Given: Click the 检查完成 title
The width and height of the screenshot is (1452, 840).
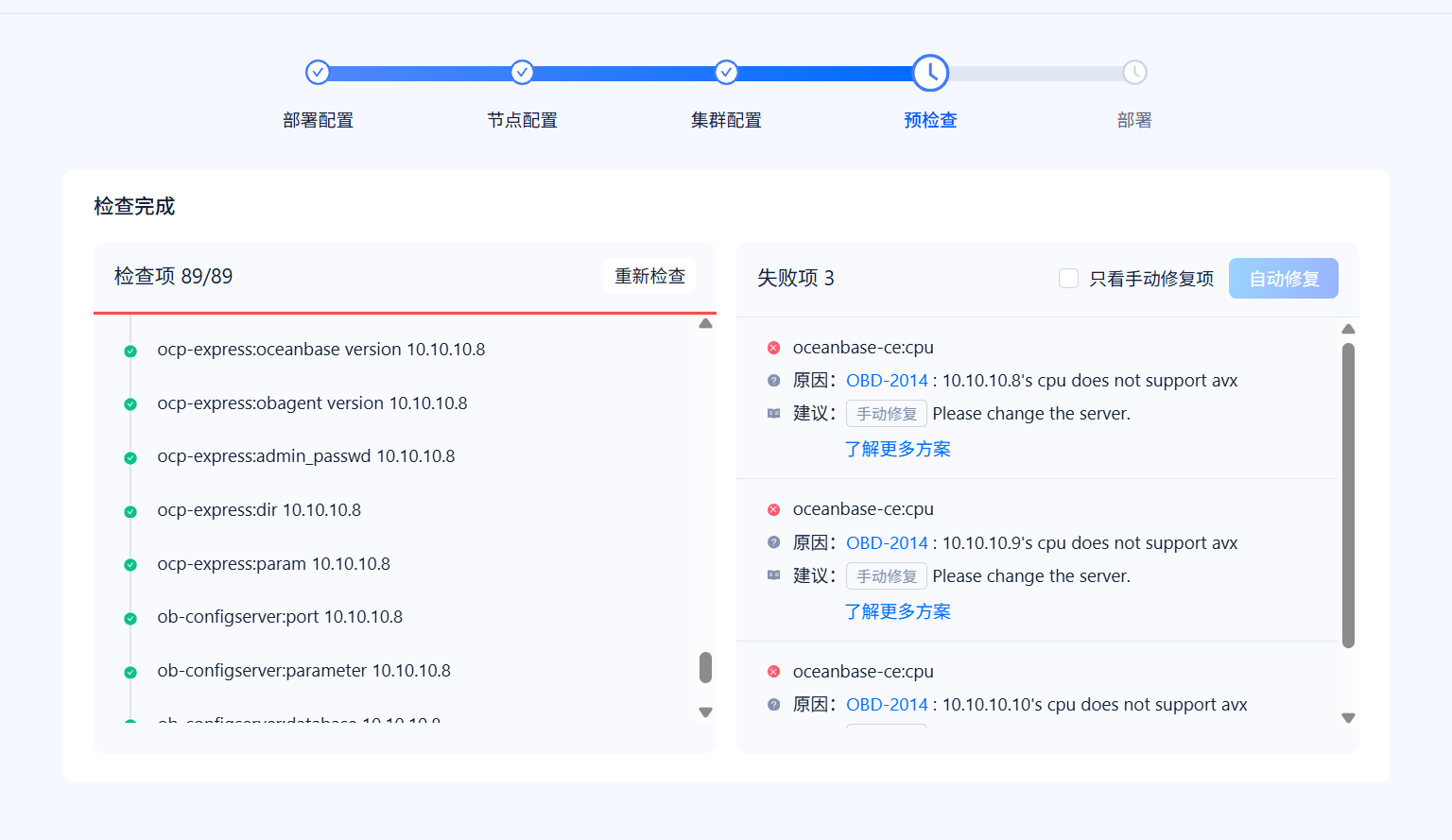Looking at the screenshot, I should [134, 206].
